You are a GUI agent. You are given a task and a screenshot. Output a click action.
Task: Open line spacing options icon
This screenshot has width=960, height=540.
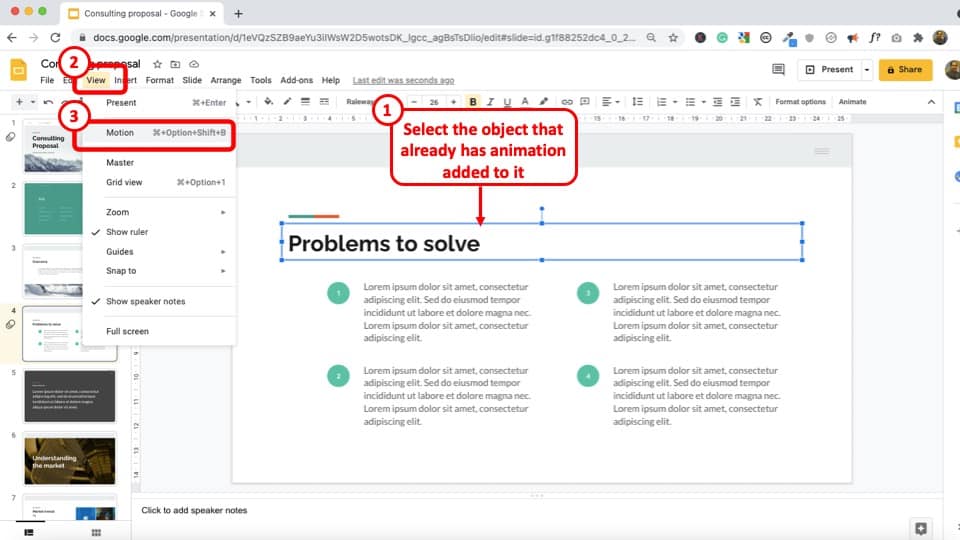pyautogui.click(x=637, y=102)
